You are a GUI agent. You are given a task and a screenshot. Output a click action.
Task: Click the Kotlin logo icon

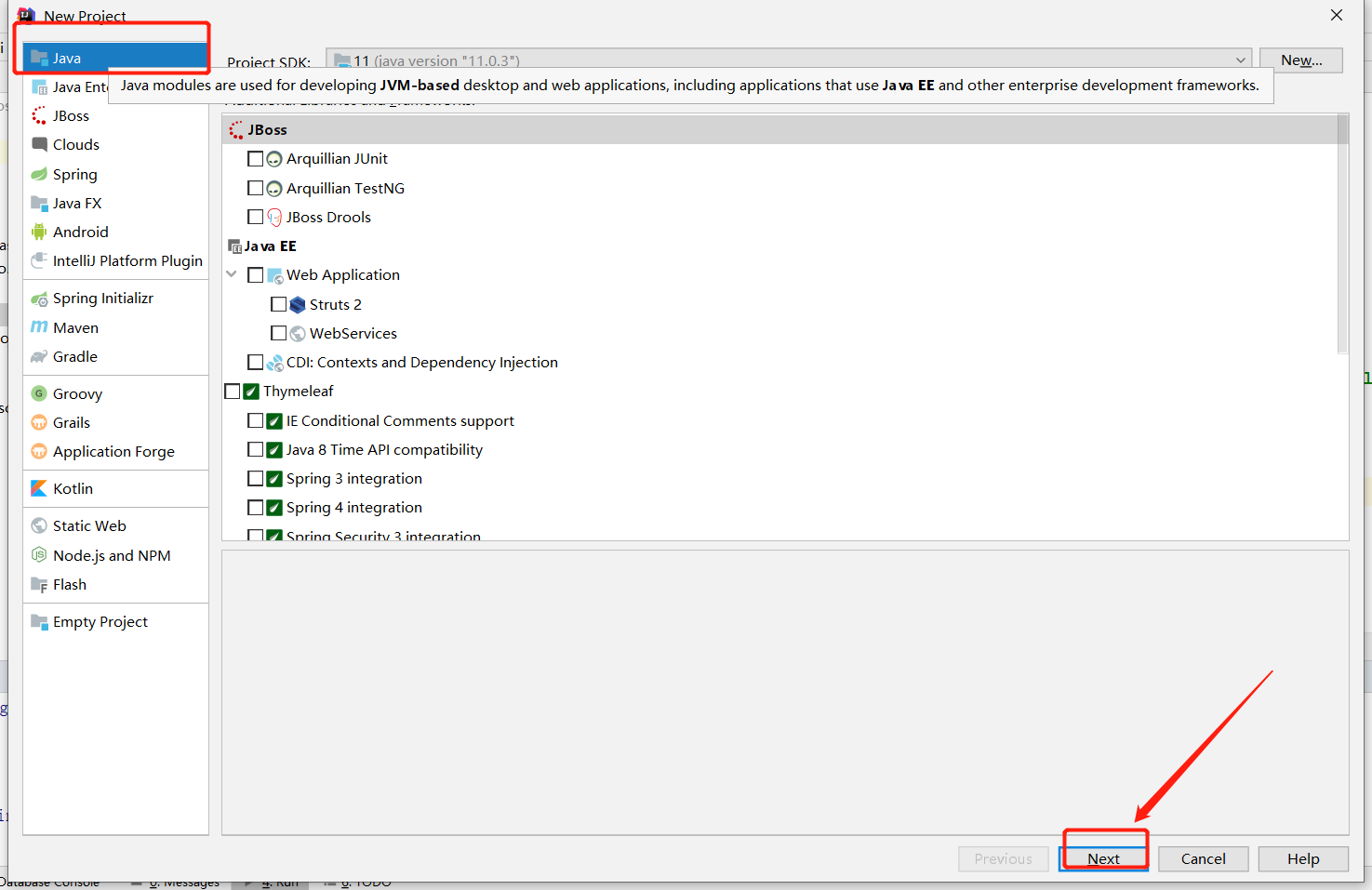(x=39, y=488)
